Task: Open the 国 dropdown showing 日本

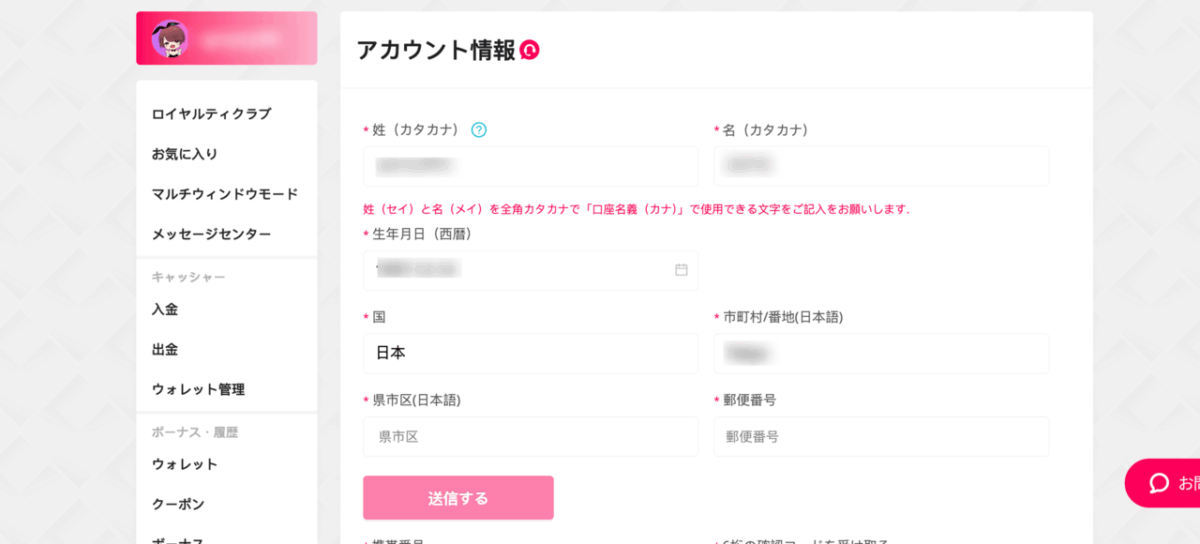Action: coord(531,353)
